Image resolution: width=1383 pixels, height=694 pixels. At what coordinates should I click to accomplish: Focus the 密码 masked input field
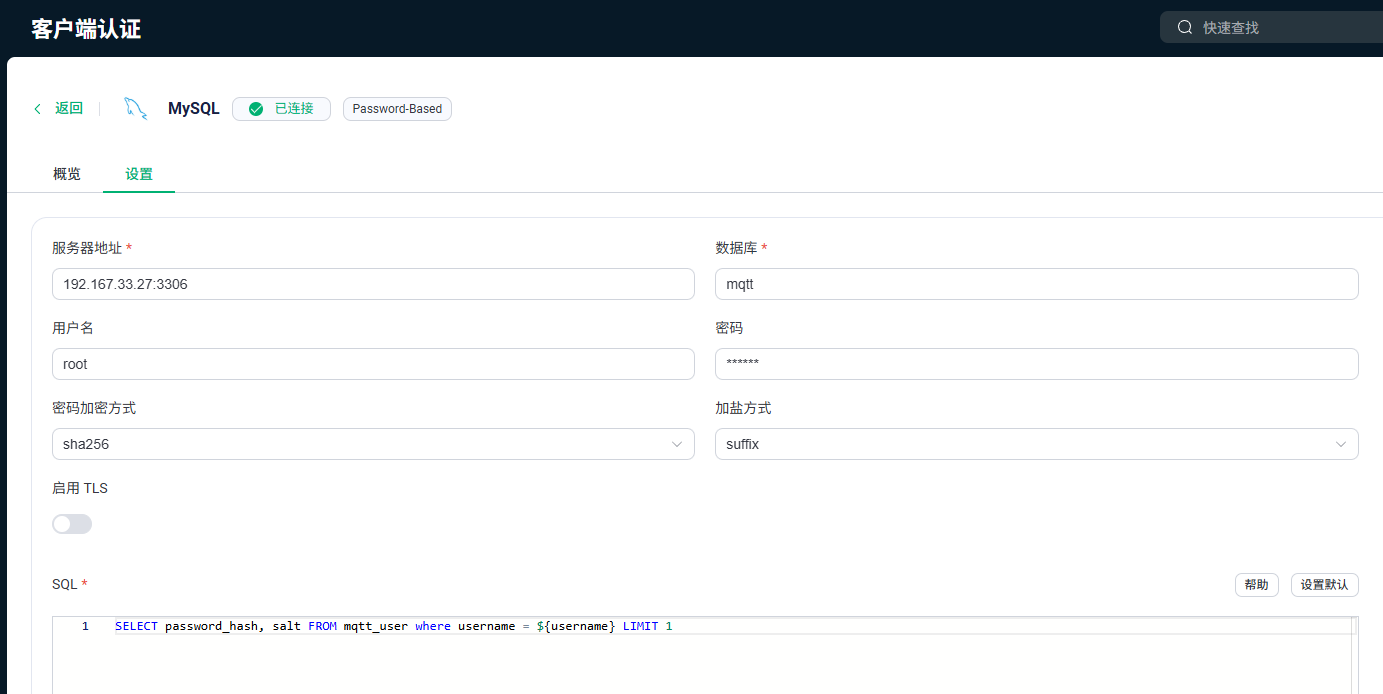click(x=1037, y=364)
